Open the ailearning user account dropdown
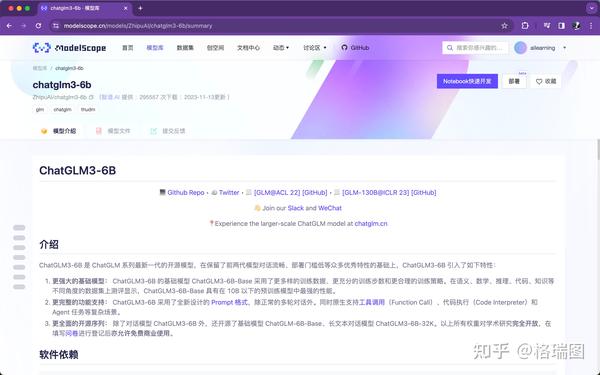The height and width of the screenshot is (375, 600). pyautogui.click(x=540, y=48)
